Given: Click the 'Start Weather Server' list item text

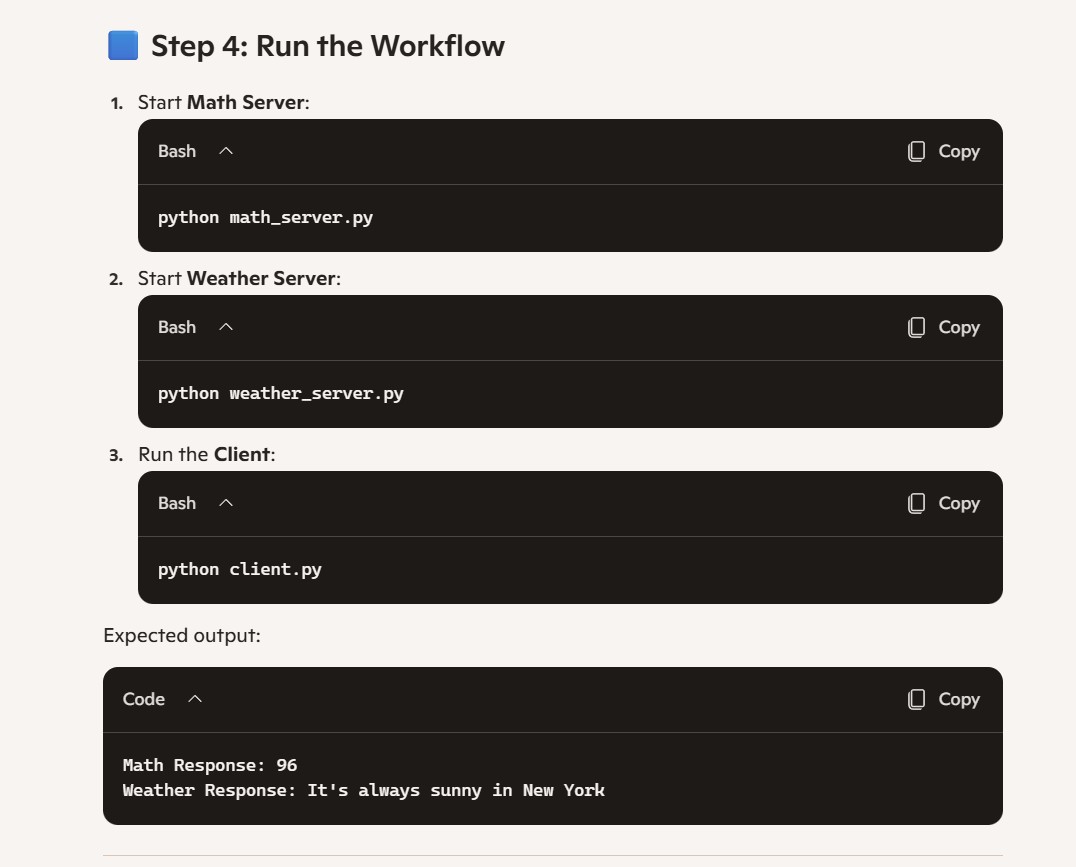Looking at the screenshot, I should [x=239, y=278].
